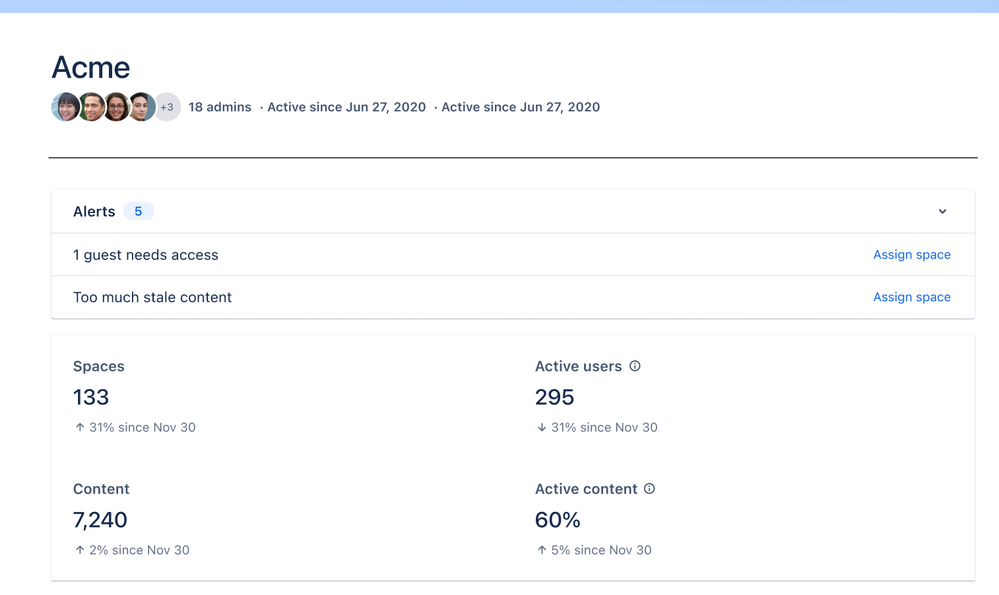Click the Spaces value 133
The image size is (999, 595).
click(x=91, y=398)
